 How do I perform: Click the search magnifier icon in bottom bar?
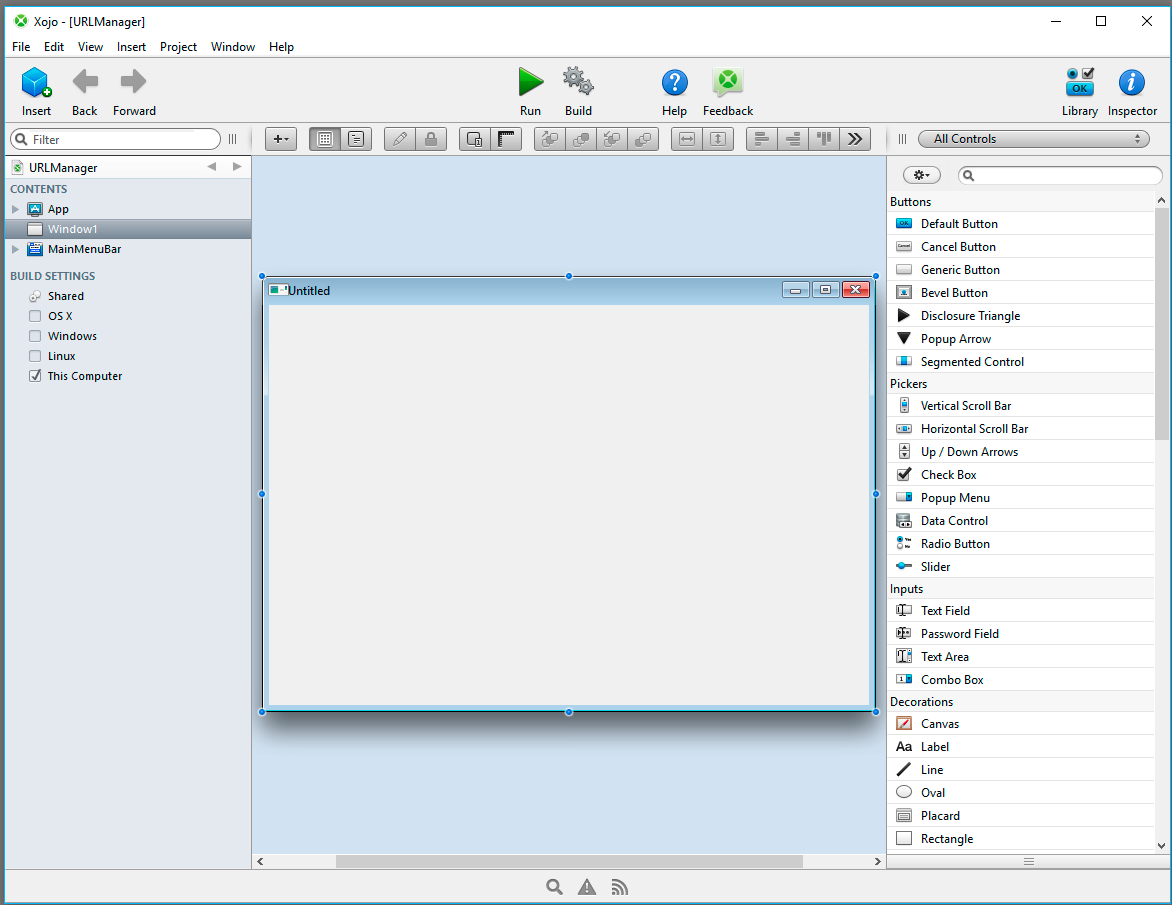pyautogui.click(x=554, y=887)
